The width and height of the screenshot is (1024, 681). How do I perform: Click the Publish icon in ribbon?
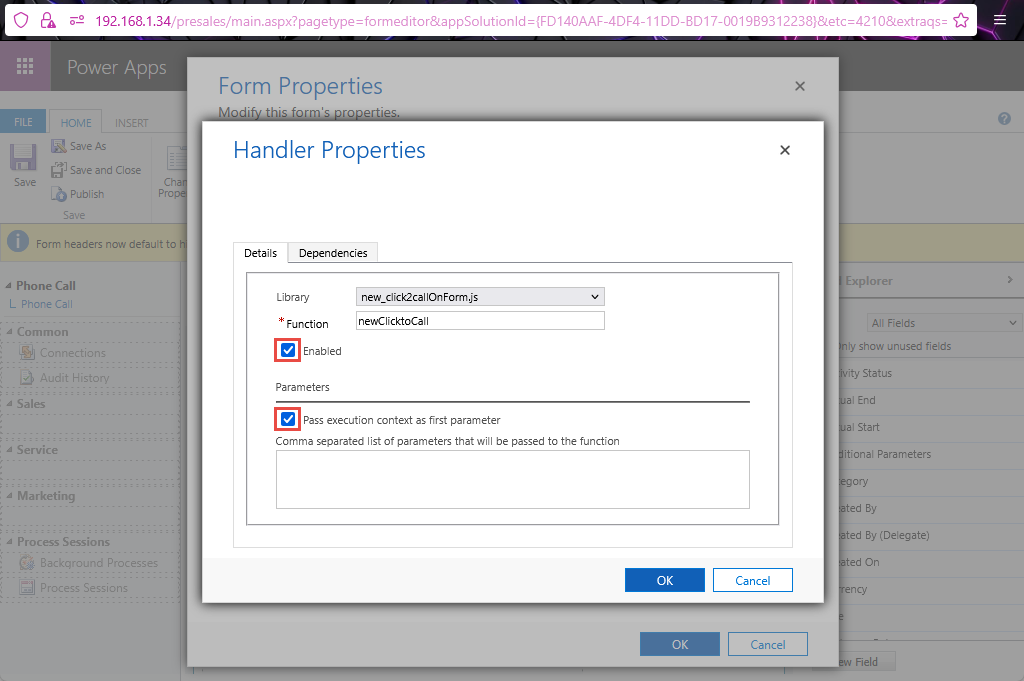tap(59, 193)
